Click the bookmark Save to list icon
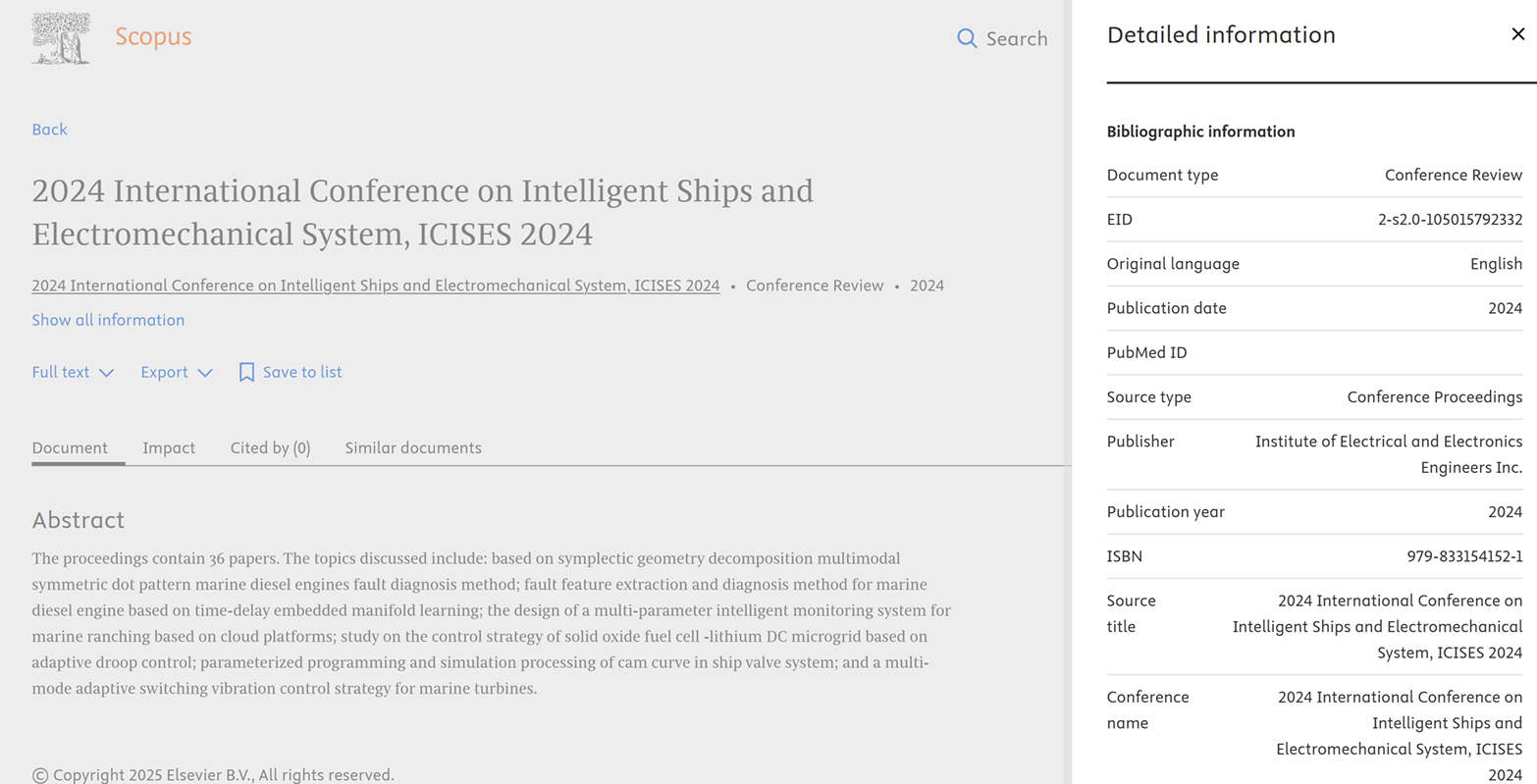 (x=246, y=372)
